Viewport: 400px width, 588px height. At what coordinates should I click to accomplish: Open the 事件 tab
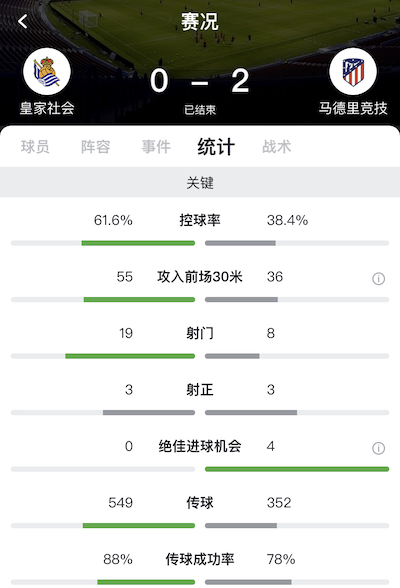[156, 147]
